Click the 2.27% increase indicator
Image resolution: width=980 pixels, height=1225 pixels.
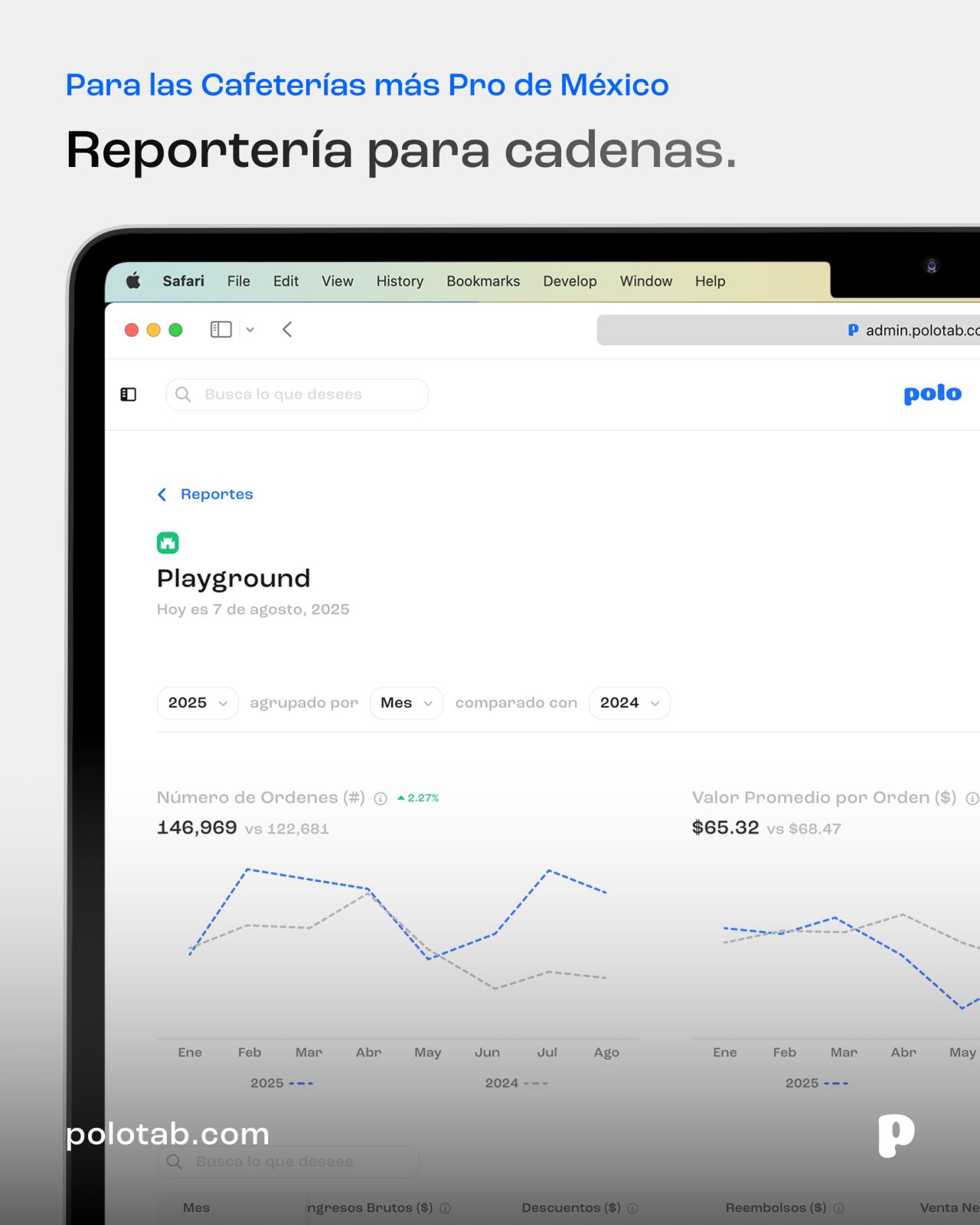click(x=418, y=798)
